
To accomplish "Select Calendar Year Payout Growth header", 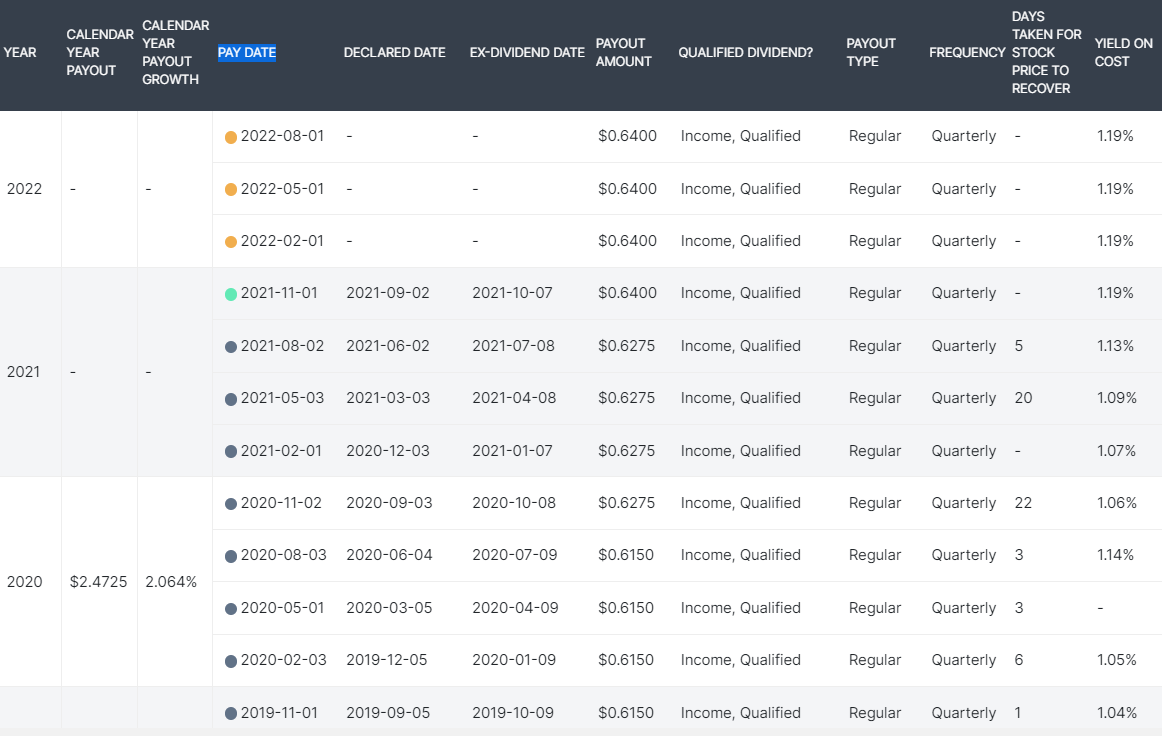I will tap(176, 53).
